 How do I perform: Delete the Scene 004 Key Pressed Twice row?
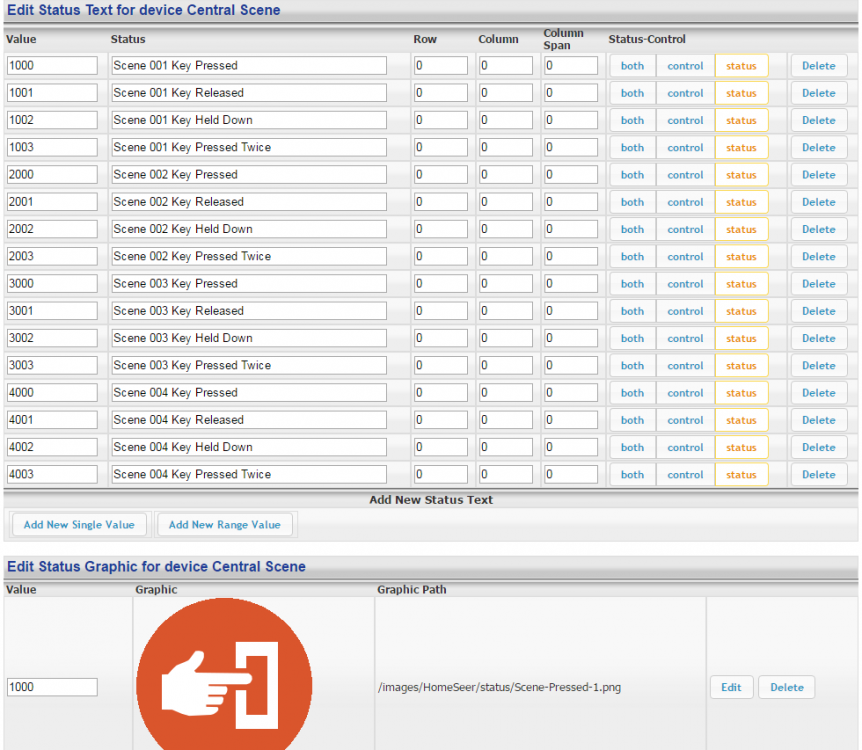(818, 475)
